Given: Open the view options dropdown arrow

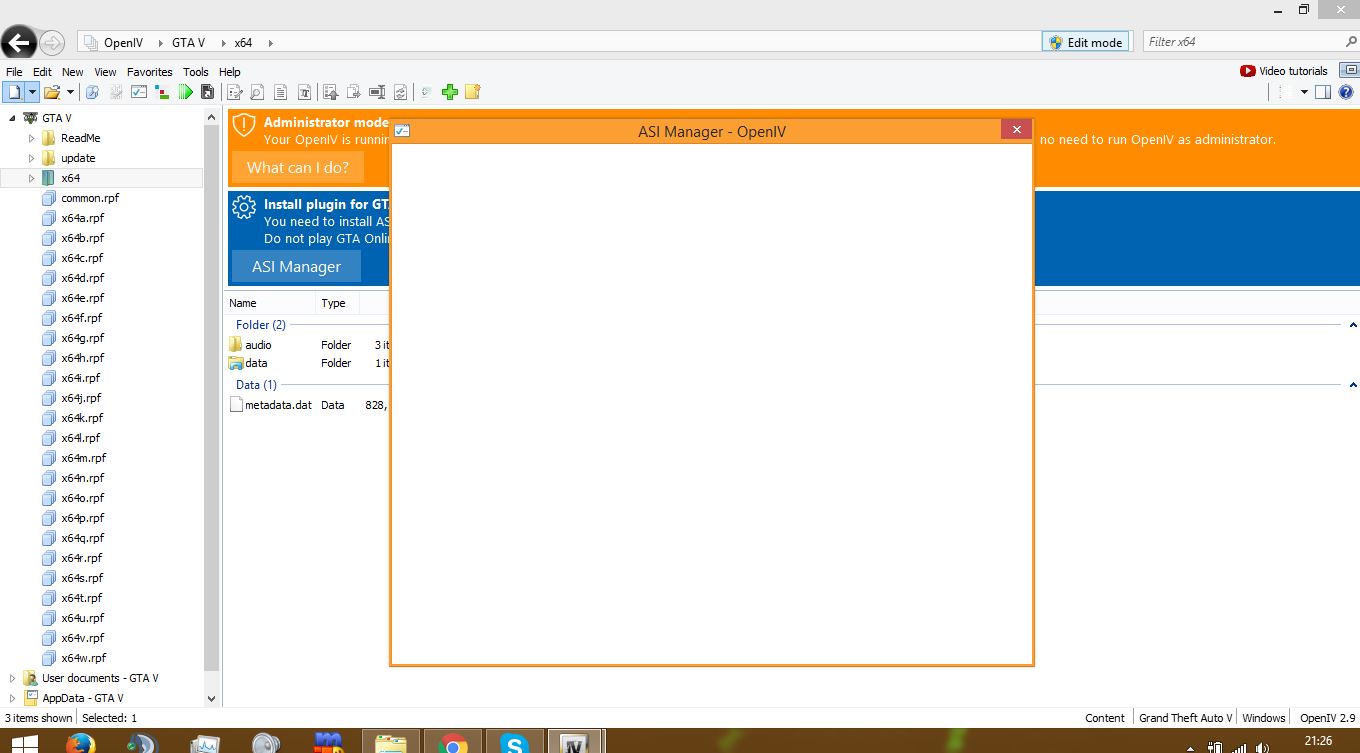Looking at the screenshot, I should 1304,92.
